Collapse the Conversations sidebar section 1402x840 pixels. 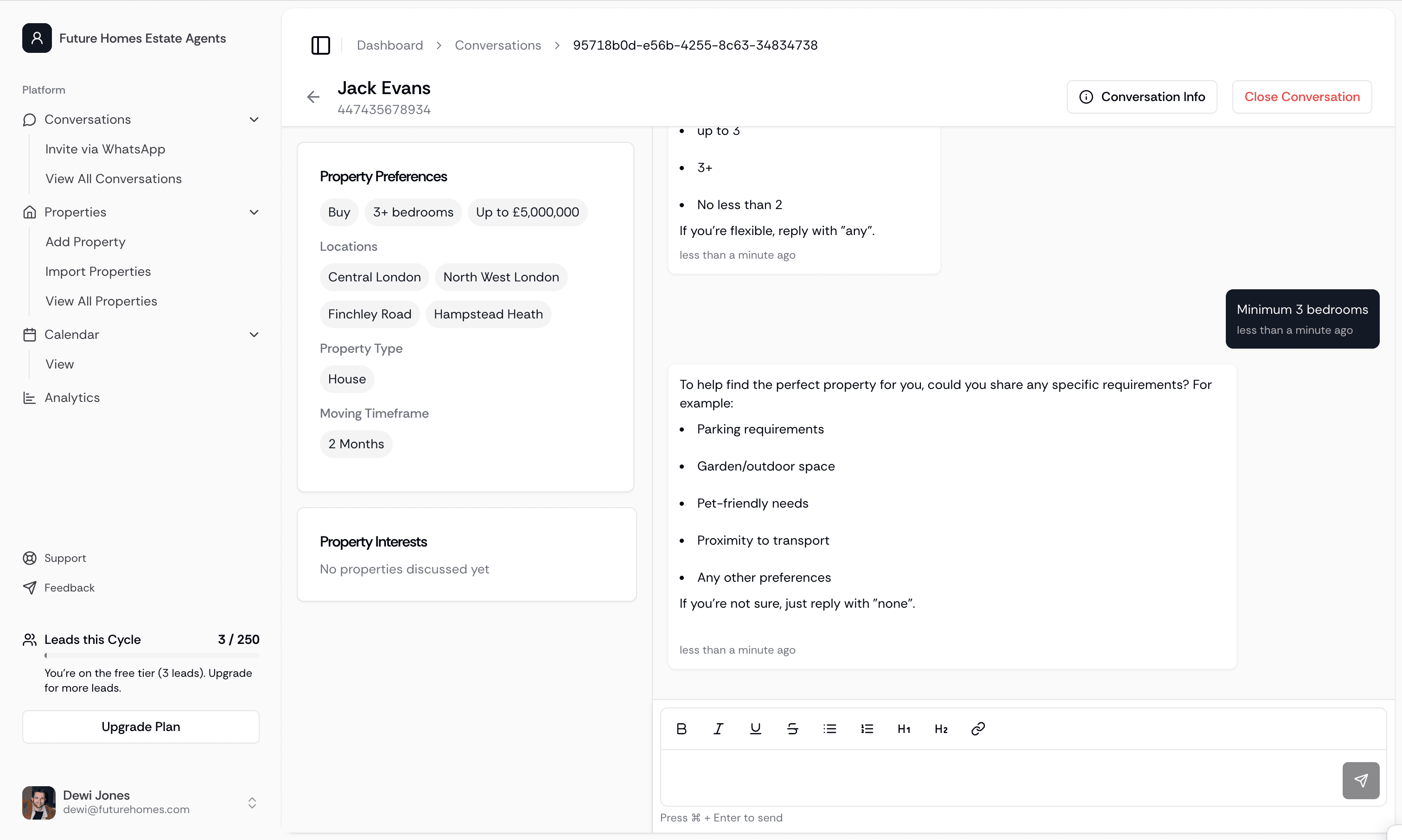254,120
